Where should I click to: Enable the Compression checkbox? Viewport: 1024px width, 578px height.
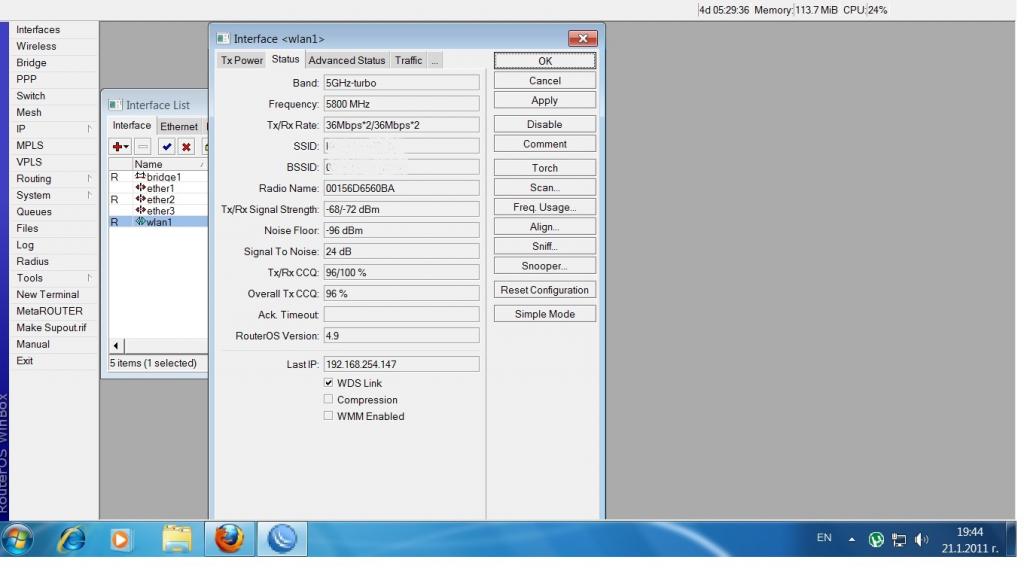coord(329,400)
